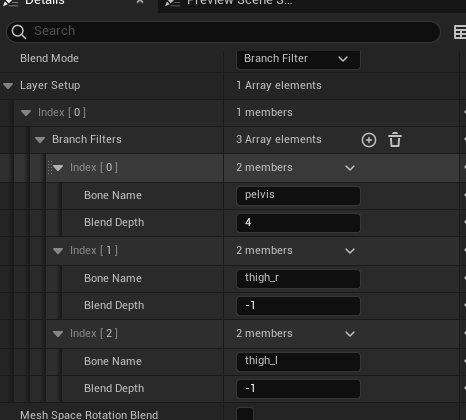This screenshot has height=420, width=466.
Task: Collapse Layer Setup Index [0] with 1 members
Action: coord(26,113)
